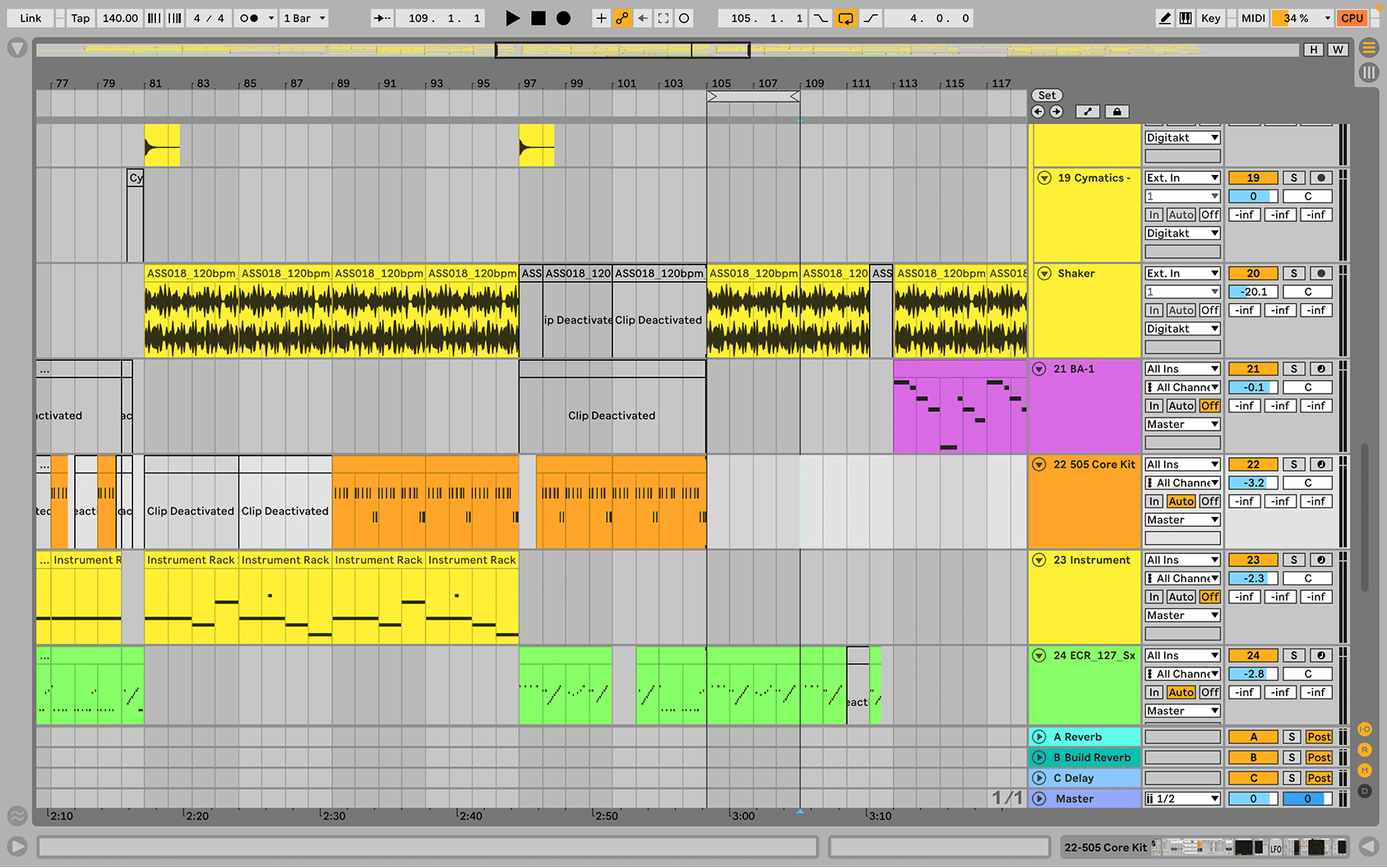Screen dimensions: 1387x868
Task: Open the 1 Bar quantization dropdown
Action: pos(304,18)
